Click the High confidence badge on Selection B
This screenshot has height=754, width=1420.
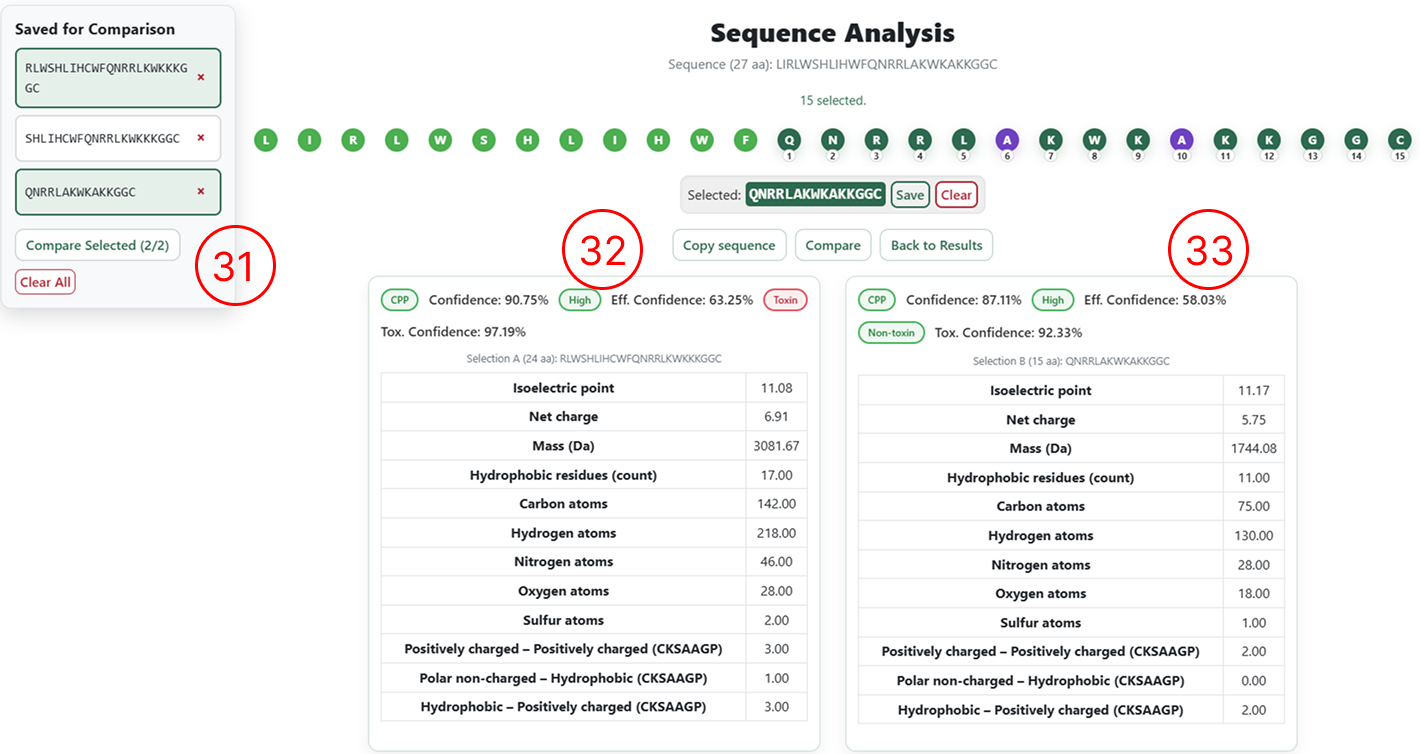click(1052, 299)
